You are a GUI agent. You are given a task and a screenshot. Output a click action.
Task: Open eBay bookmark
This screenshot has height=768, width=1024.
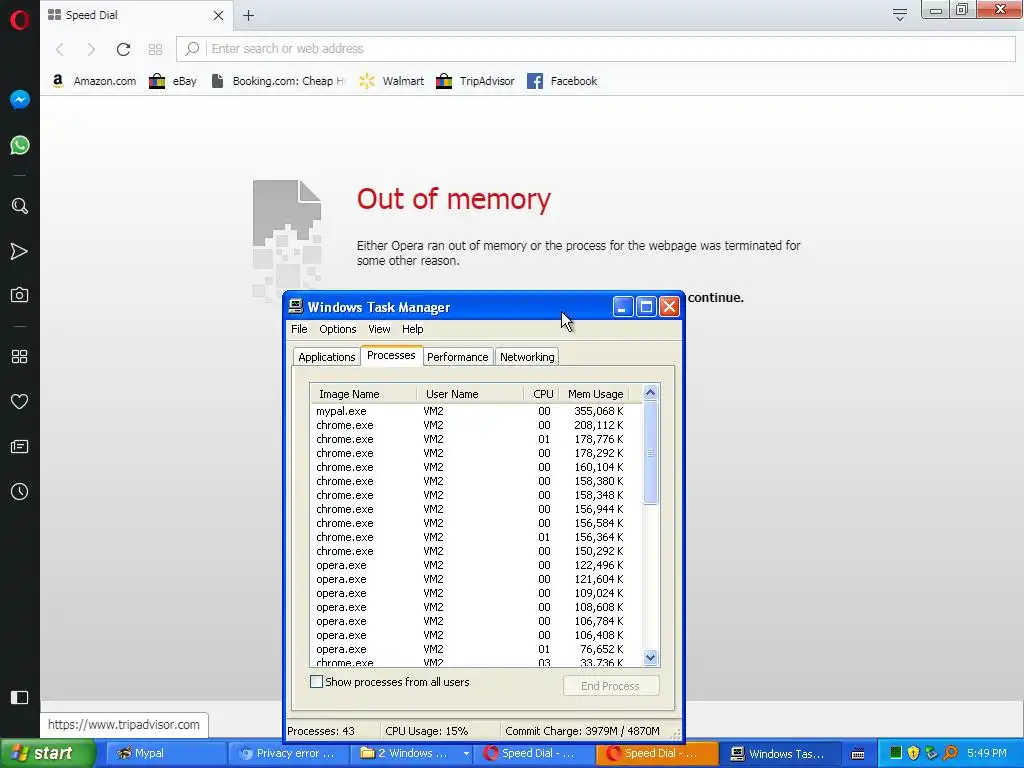tap(172, 81)
